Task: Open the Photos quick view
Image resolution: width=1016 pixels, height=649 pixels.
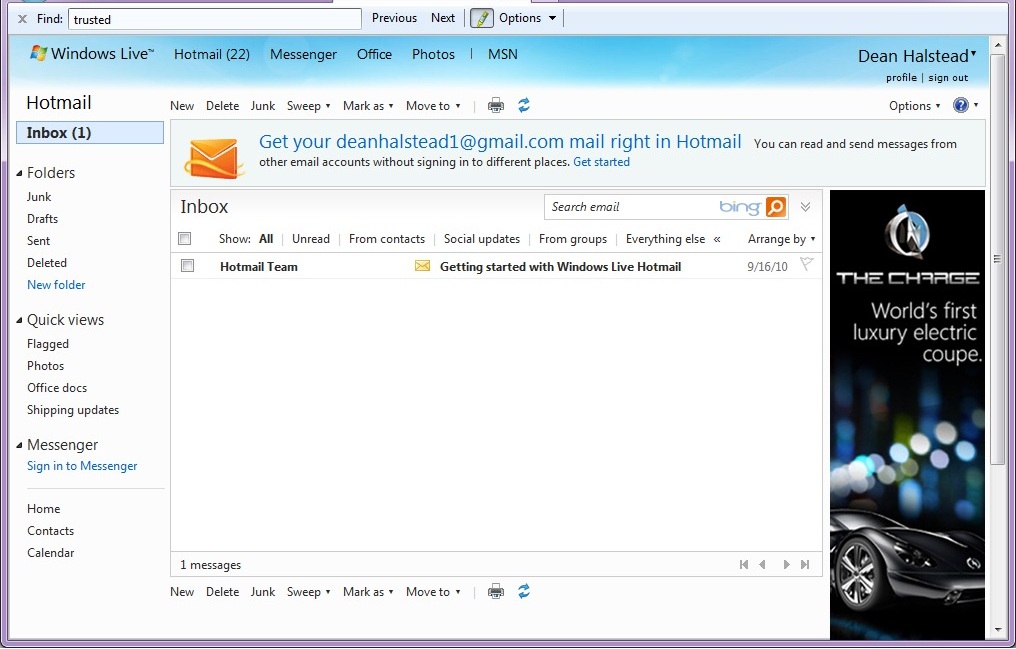Action: click(45, 366)
